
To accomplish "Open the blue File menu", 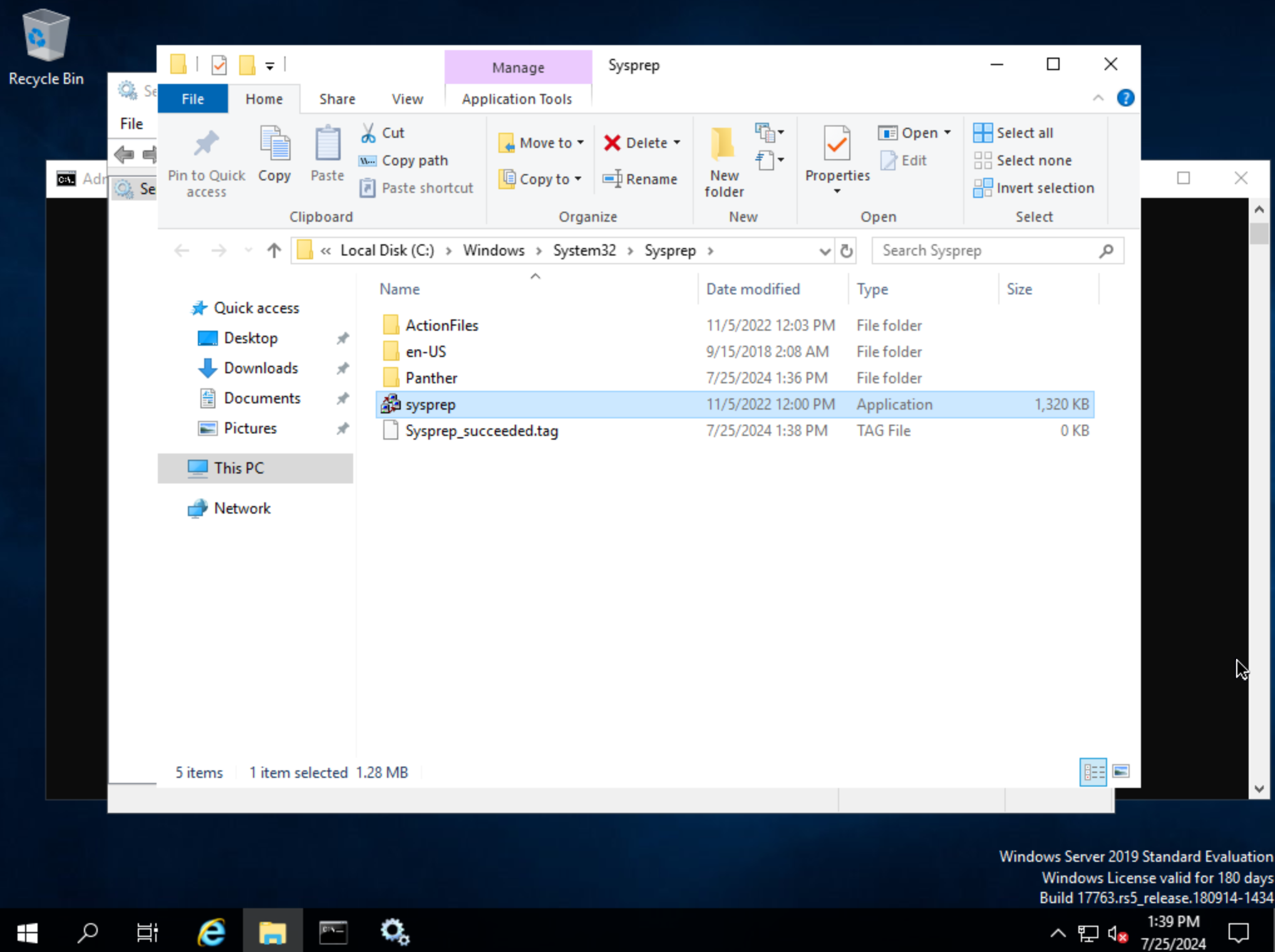I will pyautogui.click(x=192, y=99).
